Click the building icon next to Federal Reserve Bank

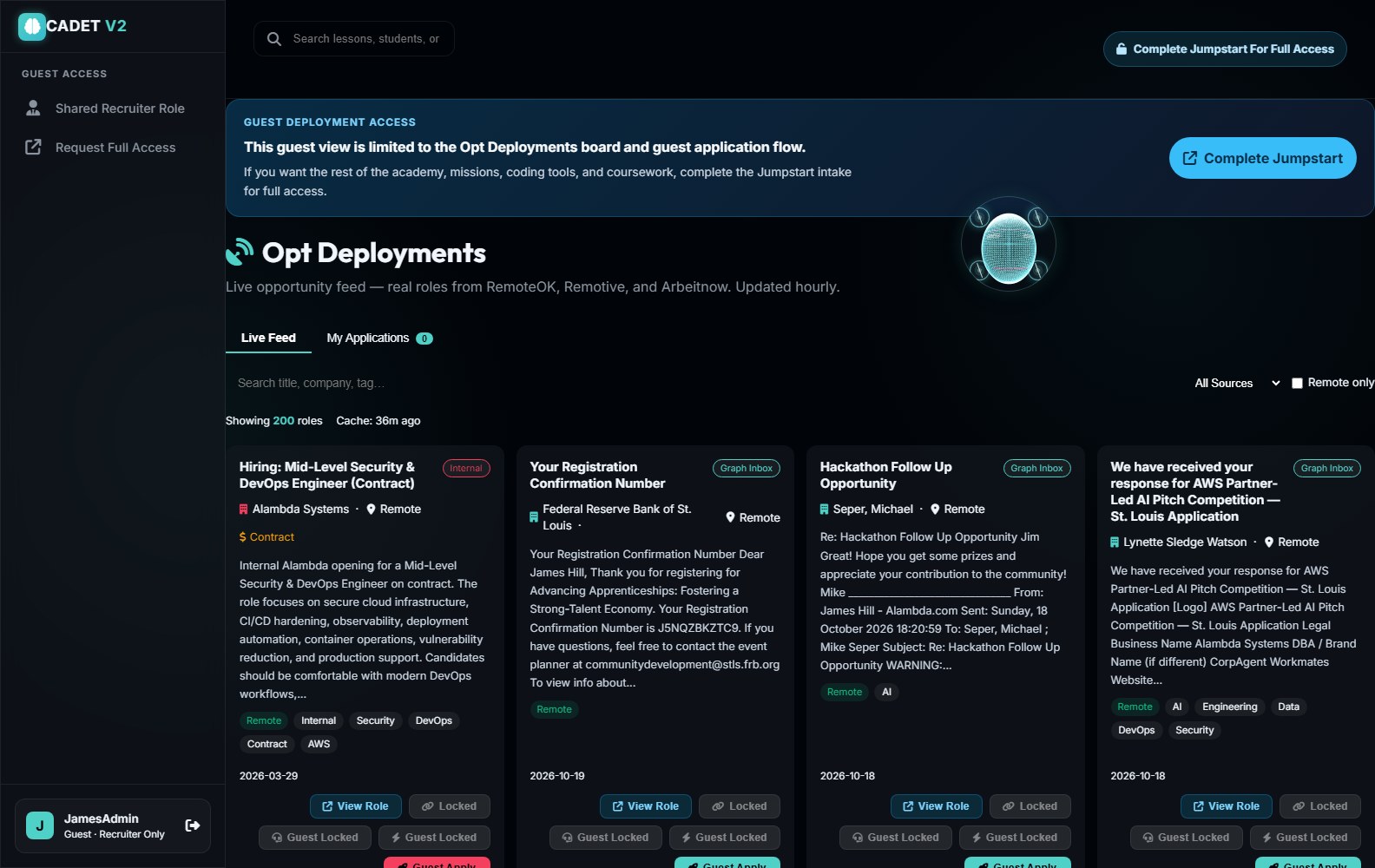click(534, 517)
